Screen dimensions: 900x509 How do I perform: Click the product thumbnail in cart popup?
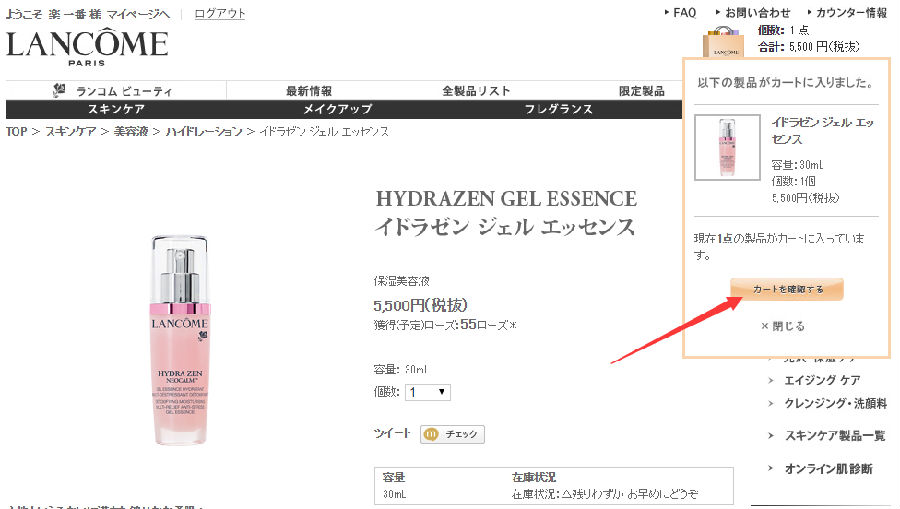point(727,148)
